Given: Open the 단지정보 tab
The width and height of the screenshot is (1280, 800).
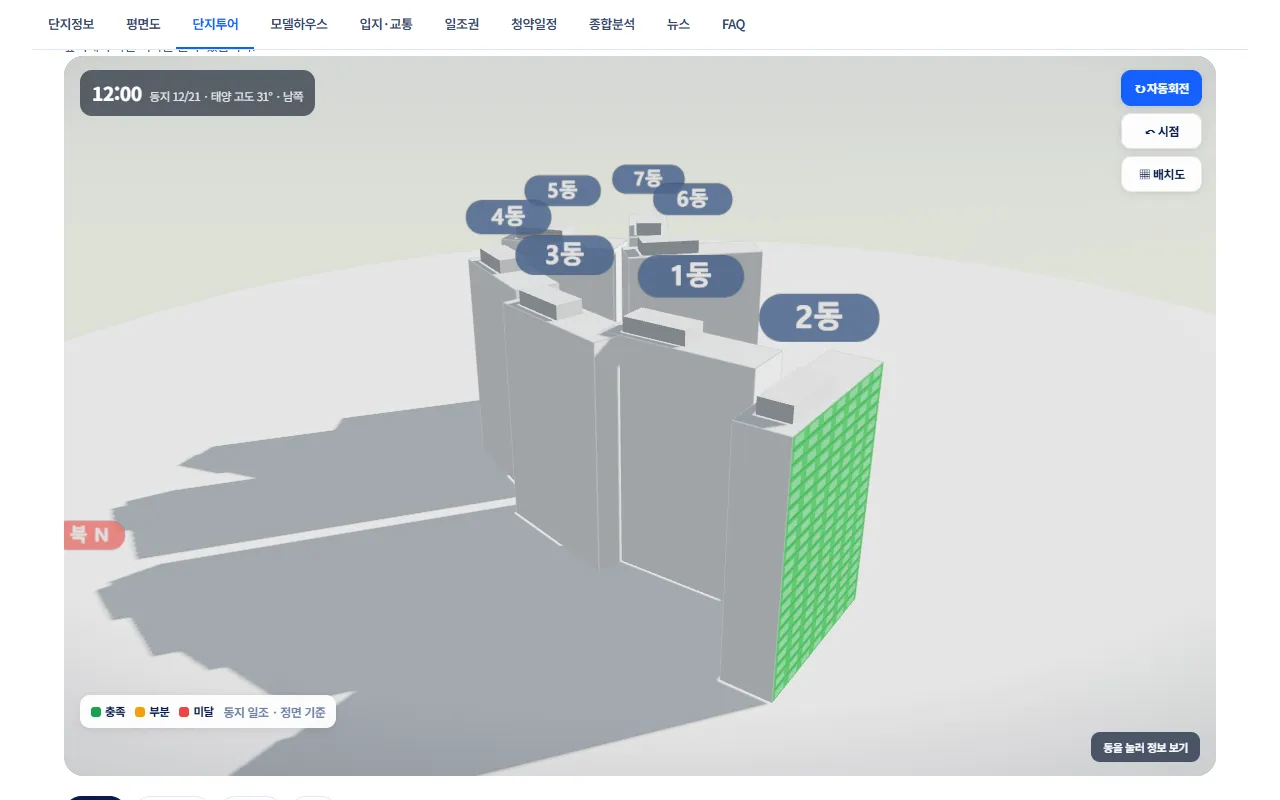Looking at the screenshot, I should (71, 24).
